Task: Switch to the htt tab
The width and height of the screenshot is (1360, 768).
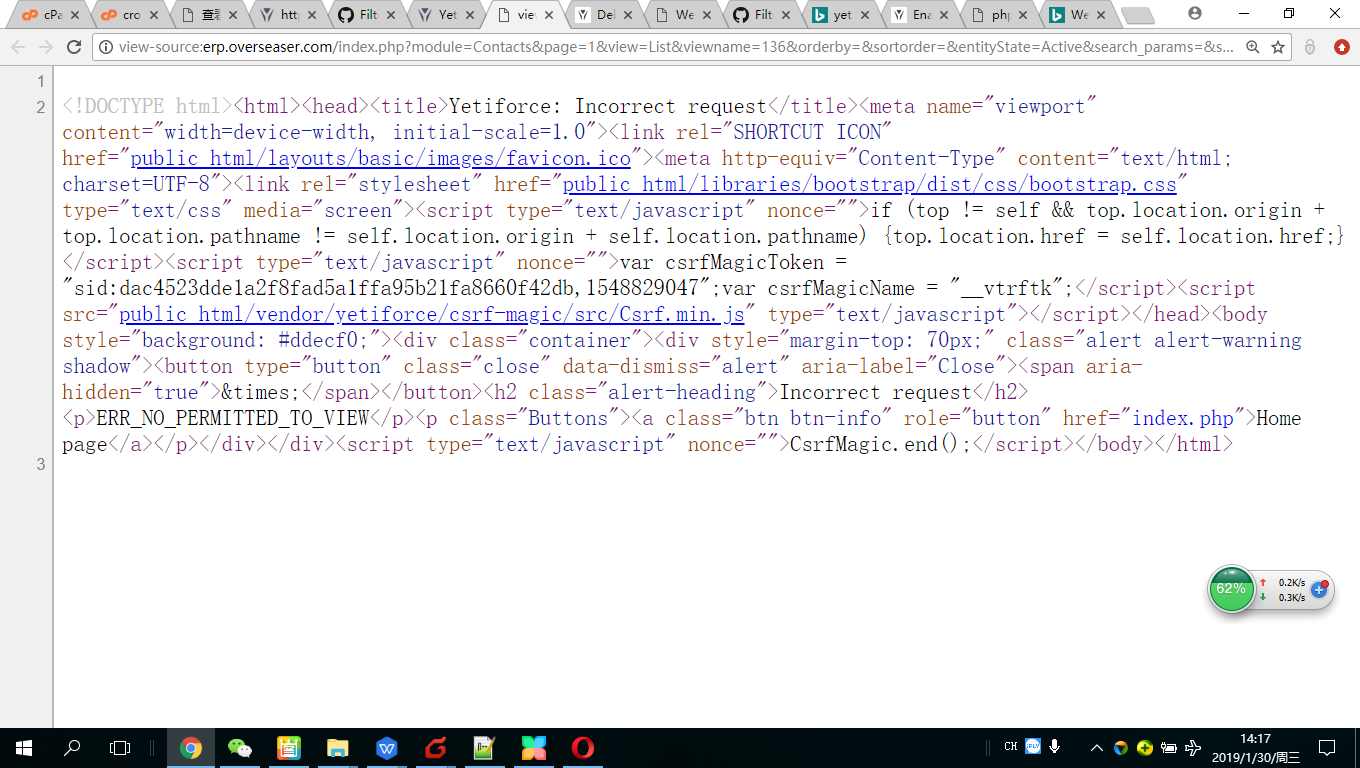Action: click(x=285, y=15)
